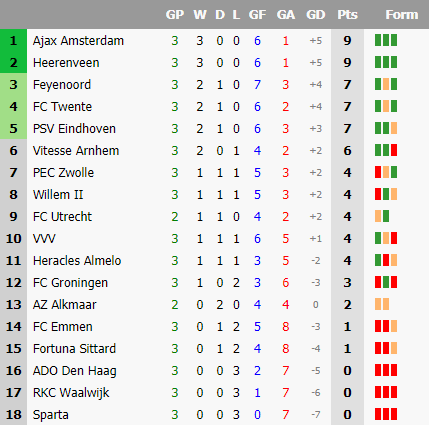This screenshot has width=429, height=425.
Task: Open the PSV Eindhoven team name
Action: (74, 129)
